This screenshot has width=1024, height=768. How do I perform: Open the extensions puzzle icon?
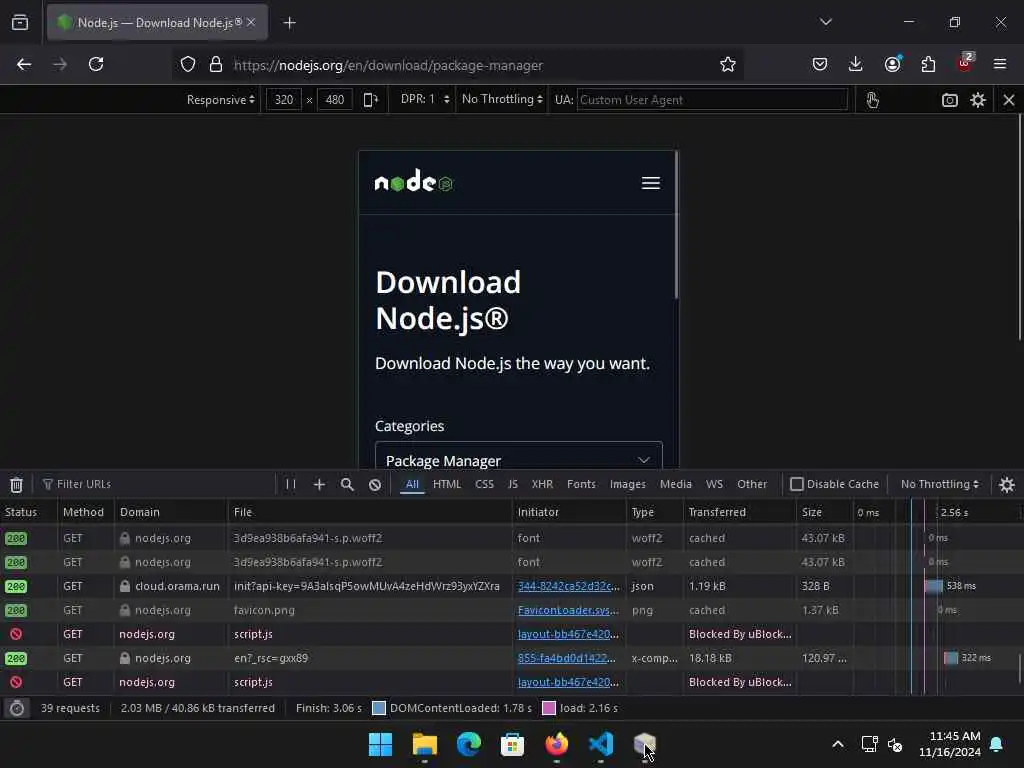(928, 64)
